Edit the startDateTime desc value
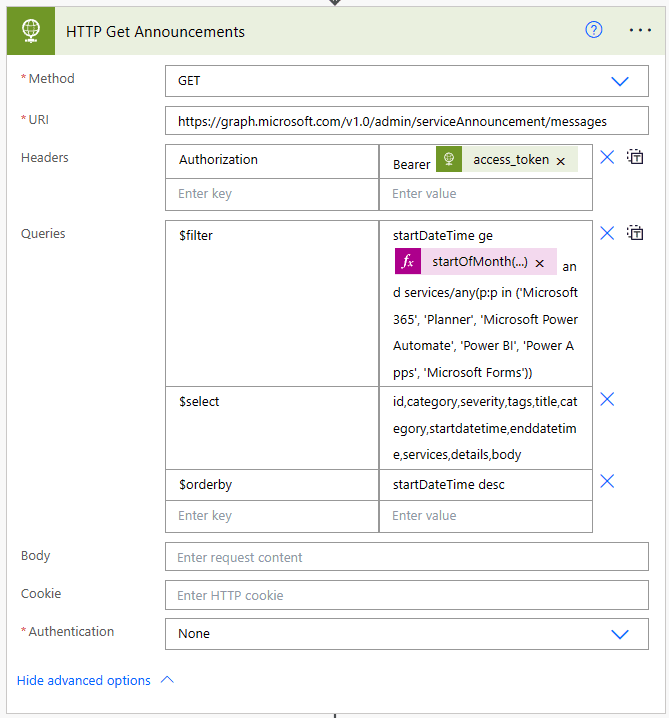 click(486, 485)
